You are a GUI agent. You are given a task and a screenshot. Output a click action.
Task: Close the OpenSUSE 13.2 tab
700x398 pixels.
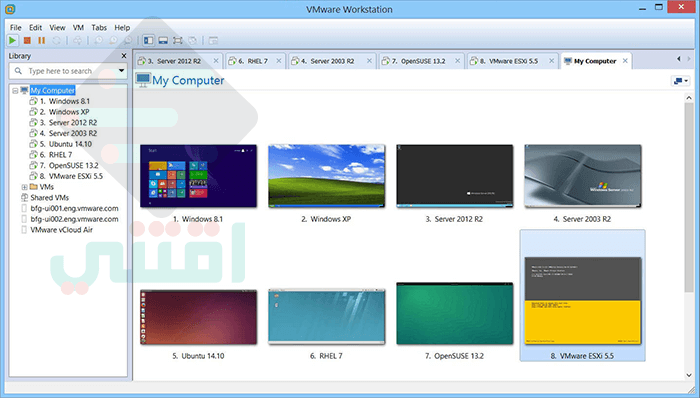(x=458, y=61)
